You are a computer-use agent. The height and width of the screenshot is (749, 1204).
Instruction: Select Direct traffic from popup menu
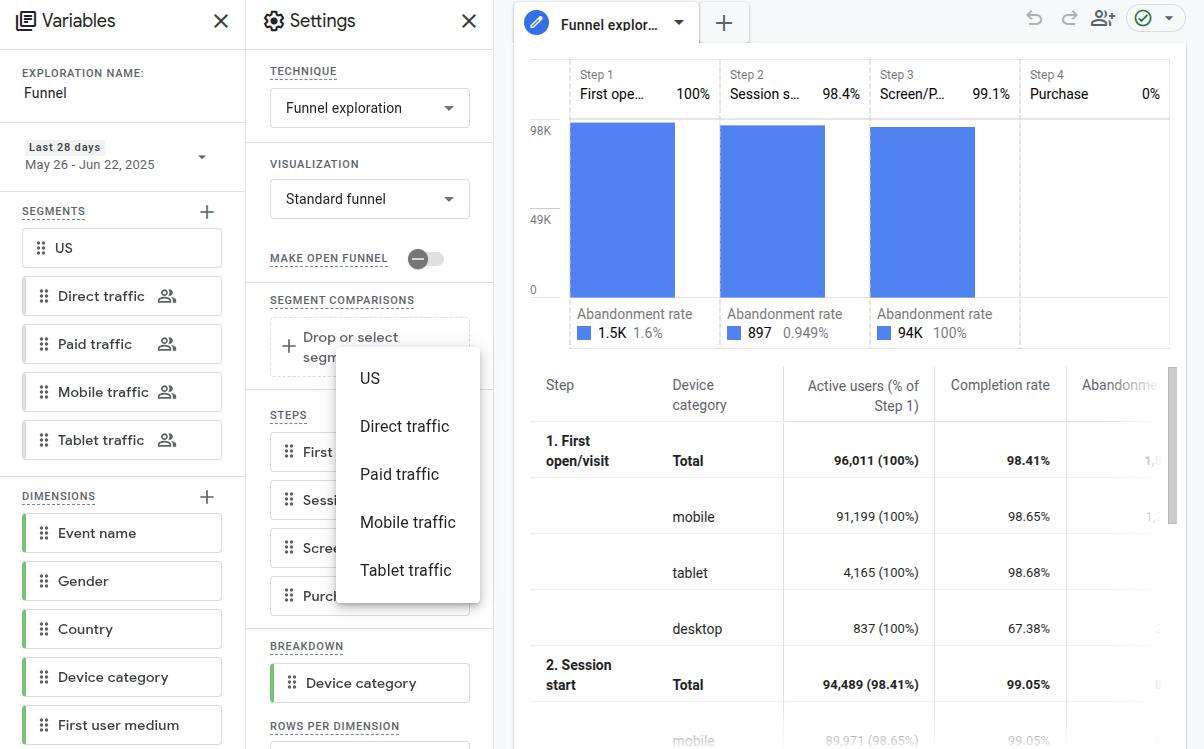408,426
